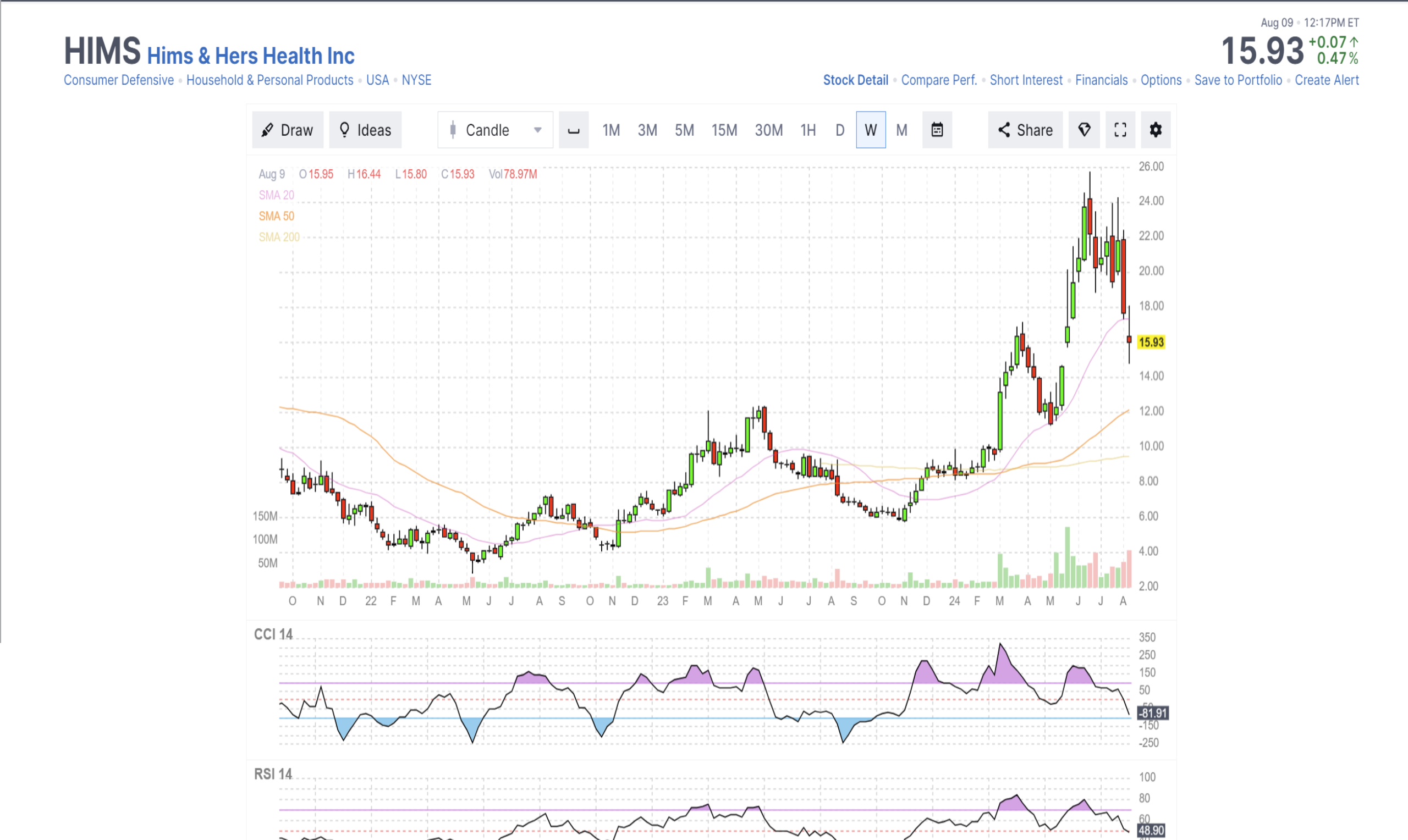
Task: Share the chart
Action: 1025,130
